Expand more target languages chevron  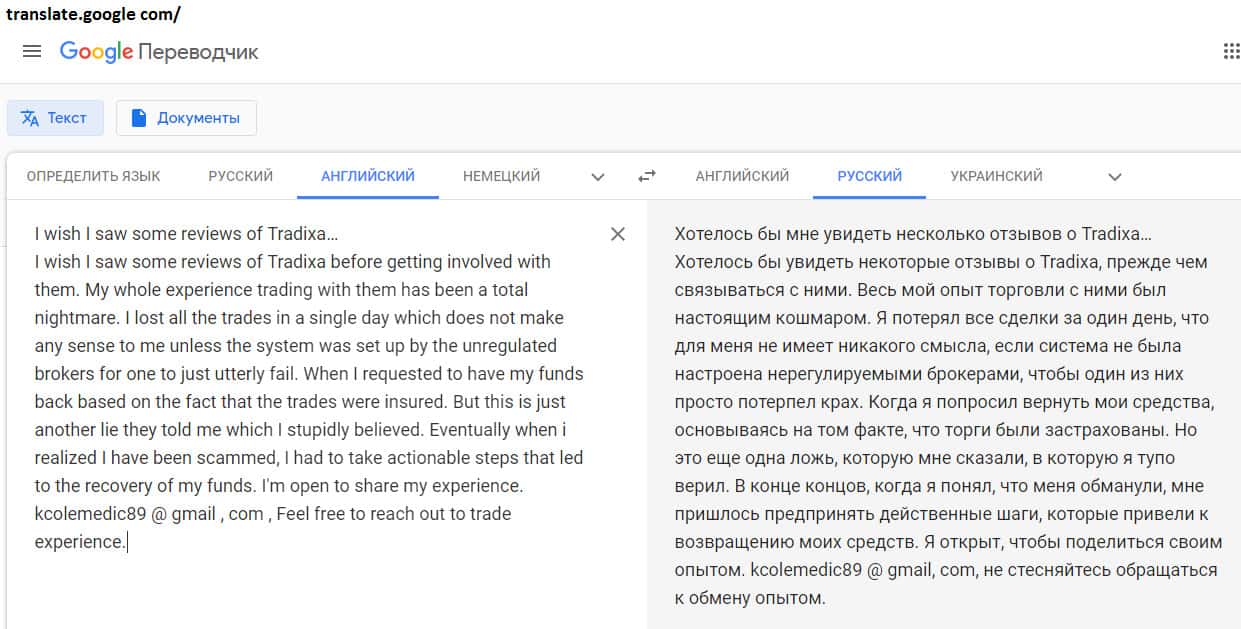click(1115, 177)
